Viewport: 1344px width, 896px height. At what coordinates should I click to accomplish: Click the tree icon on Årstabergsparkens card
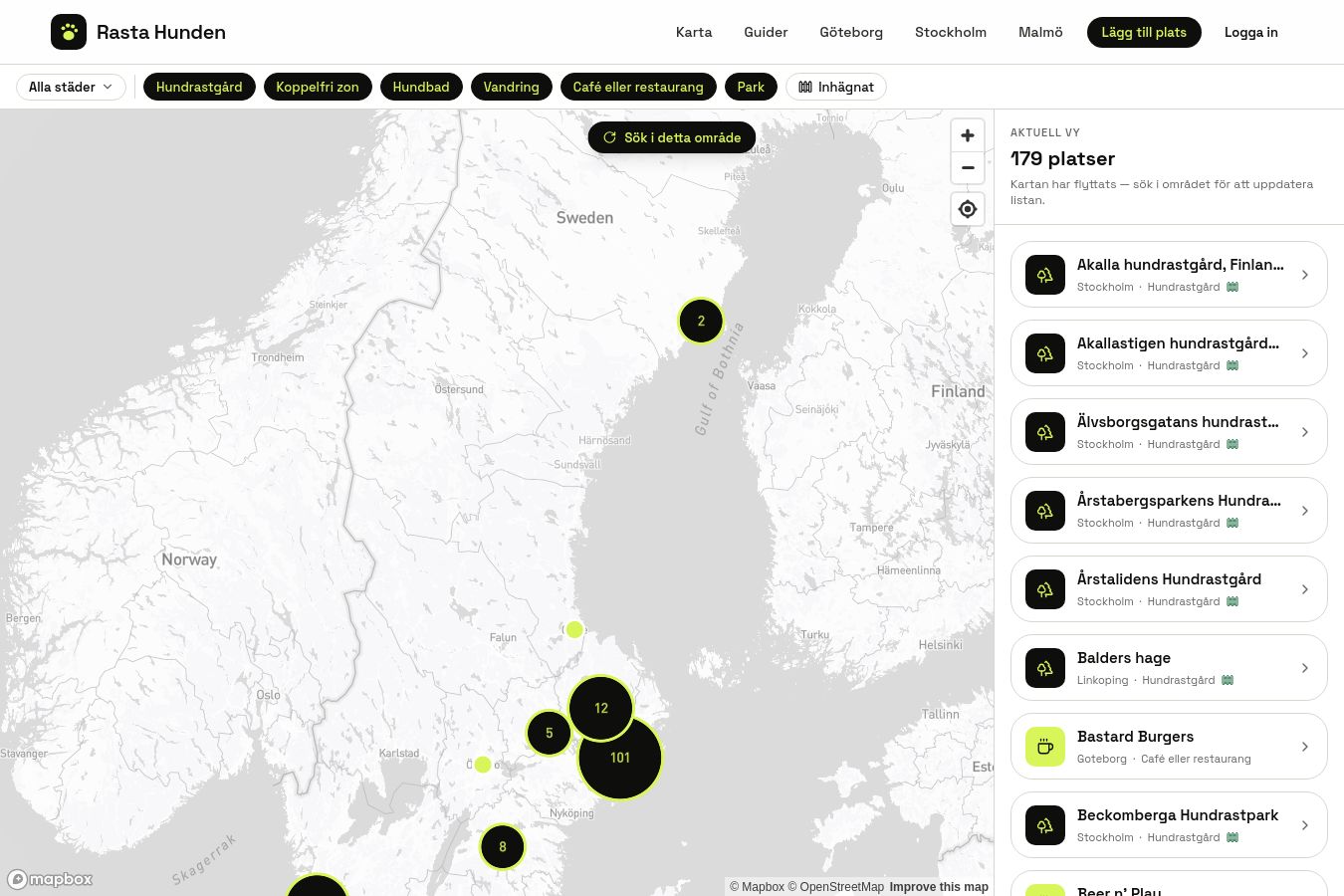[1045, 511]
